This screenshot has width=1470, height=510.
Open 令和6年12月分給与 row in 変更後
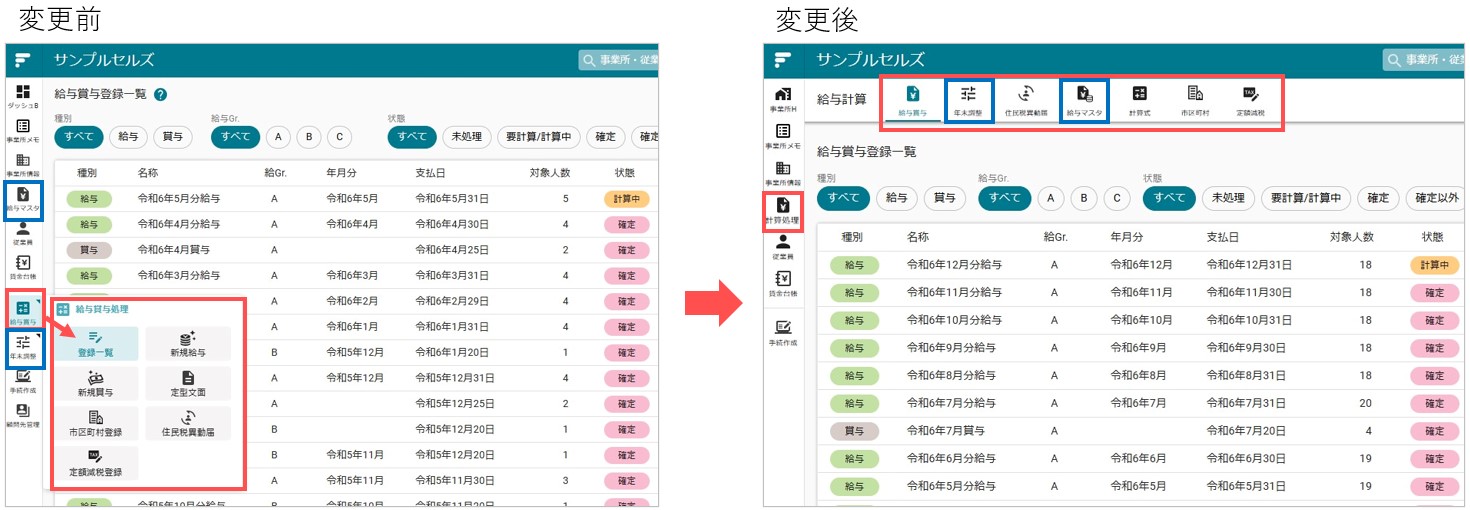click(x=1140, y=265)
